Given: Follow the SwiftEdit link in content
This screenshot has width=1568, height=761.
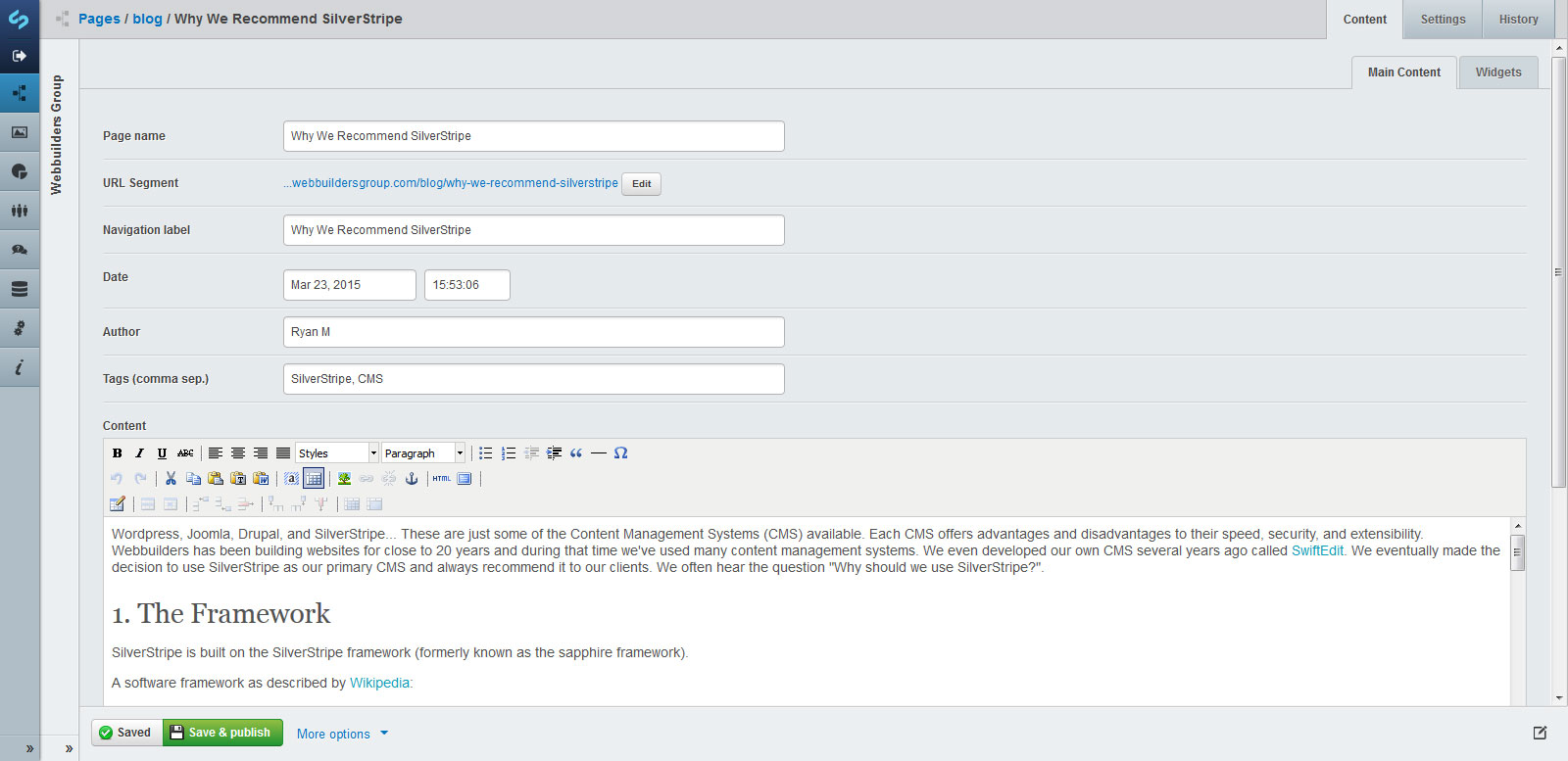Looking at the screenshot, I should 1317,550.
